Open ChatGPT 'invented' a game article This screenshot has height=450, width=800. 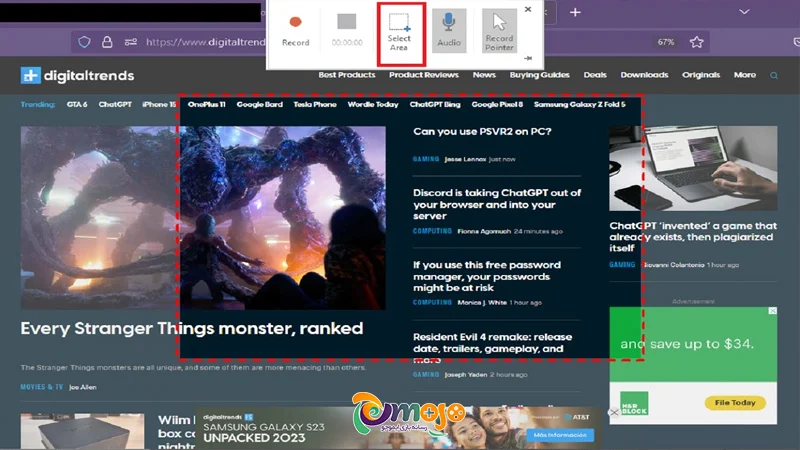coord(693,237)
